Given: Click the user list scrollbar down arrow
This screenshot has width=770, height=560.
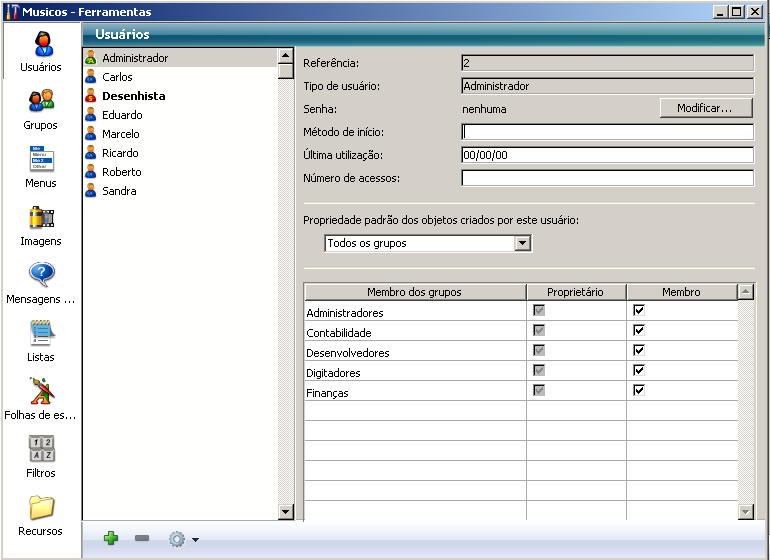Looking at the screenshot, I should (285, 512).
